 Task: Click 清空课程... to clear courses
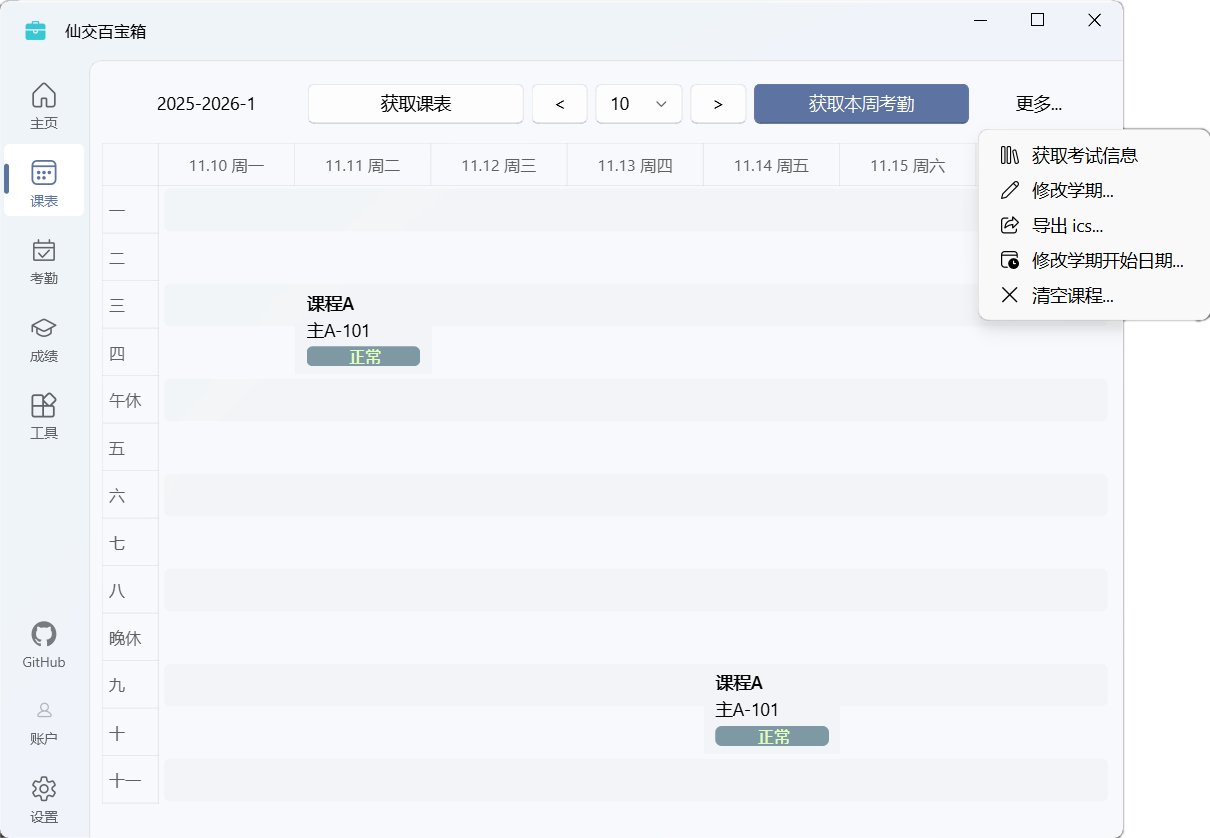pos(1072,296)
